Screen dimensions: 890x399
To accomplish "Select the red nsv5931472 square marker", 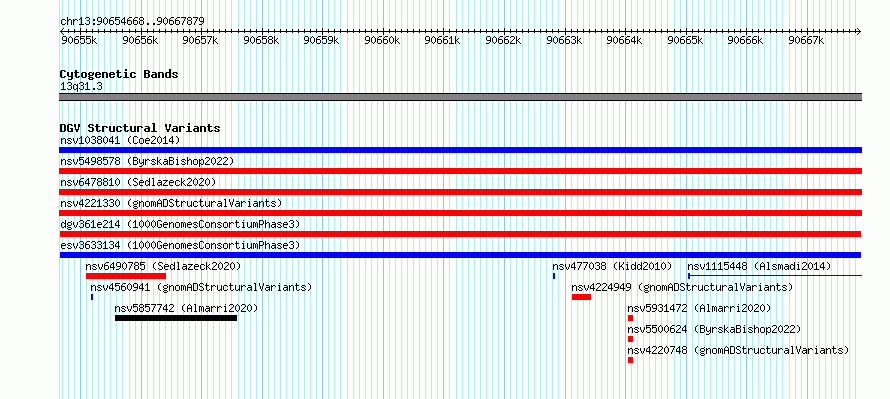I will click(630, 318).
